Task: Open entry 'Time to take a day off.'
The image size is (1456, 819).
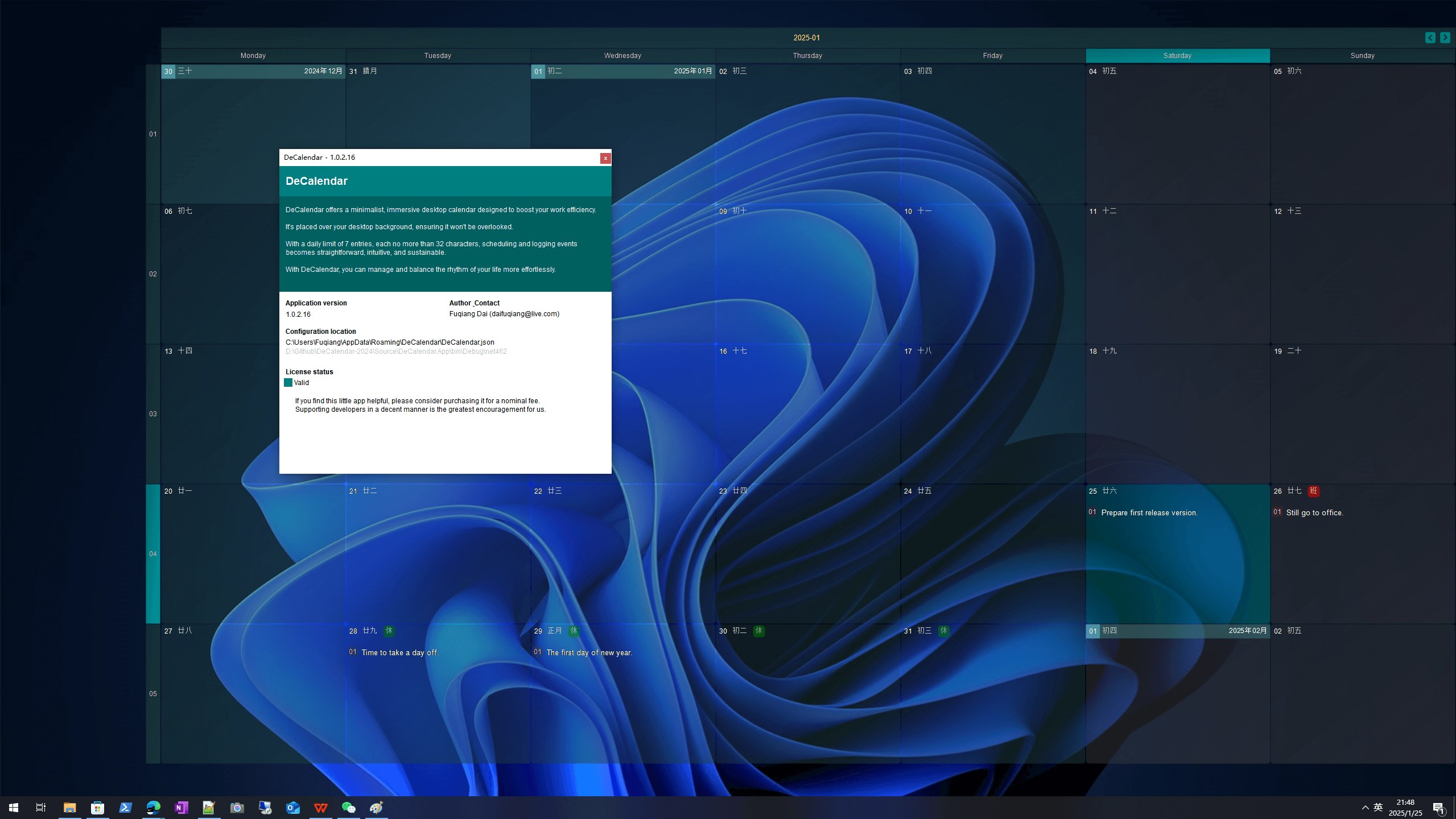Action: pos(399,653)
